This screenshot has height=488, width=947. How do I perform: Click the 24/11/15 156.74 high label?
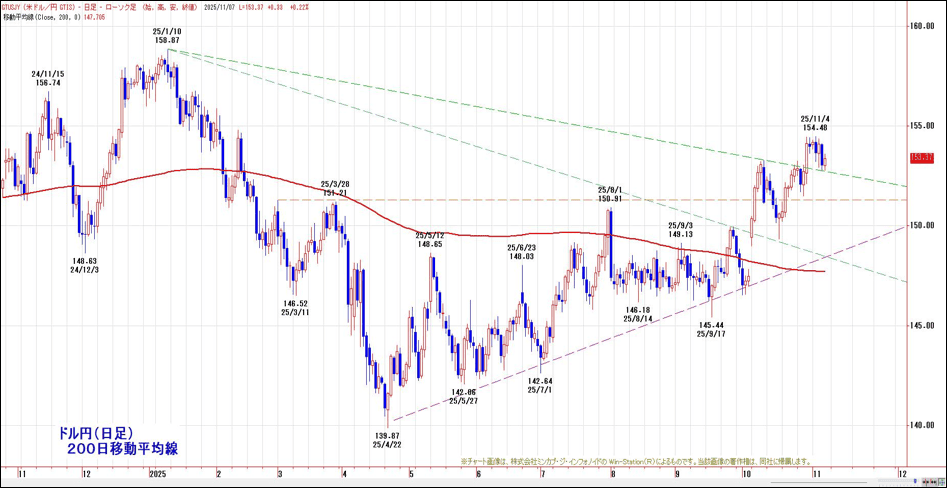(x=47, y=79)
